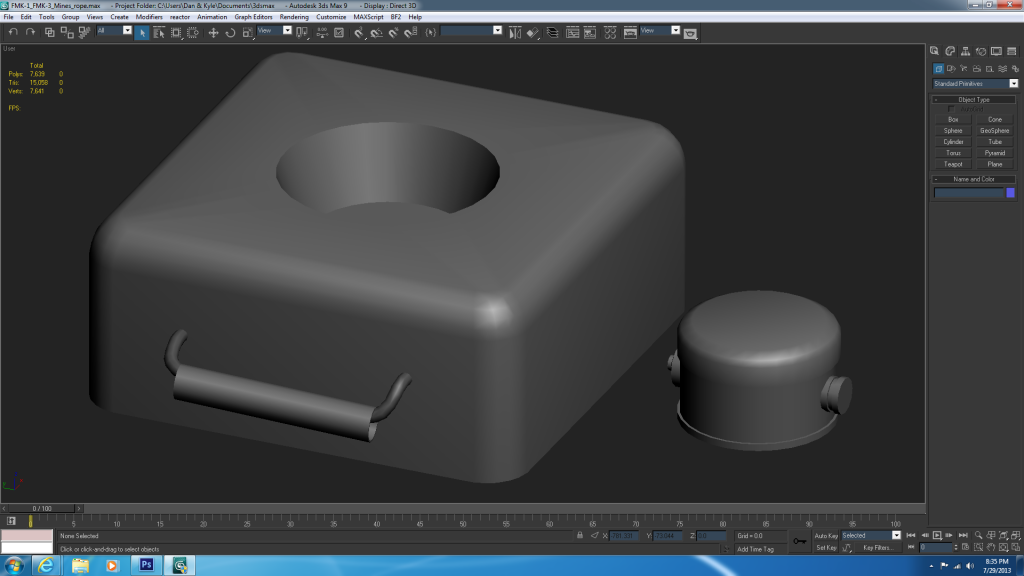1024x576 pixels.
Task: Switch to the Display command panel
Action: (x=996, y=51)
